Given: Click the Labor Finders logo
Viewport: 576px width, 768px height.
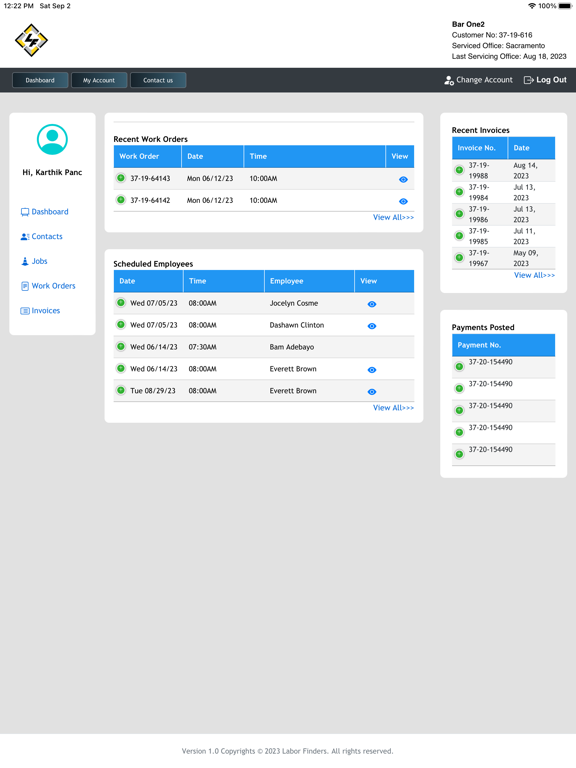Looking at the screenshot, I should coord(31,40).
